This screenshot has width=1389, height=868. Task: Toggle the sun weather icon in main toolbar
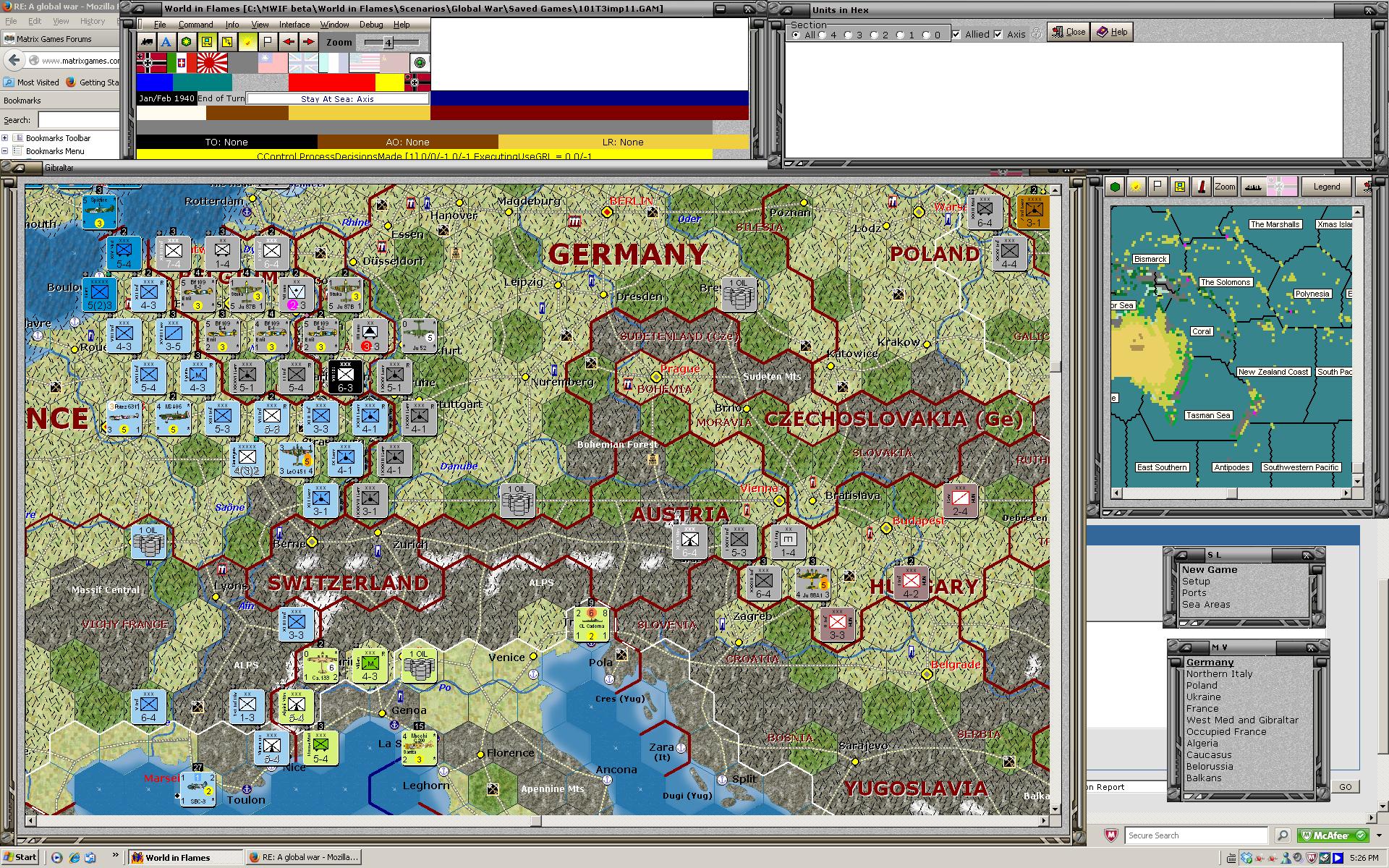point(247,42)
